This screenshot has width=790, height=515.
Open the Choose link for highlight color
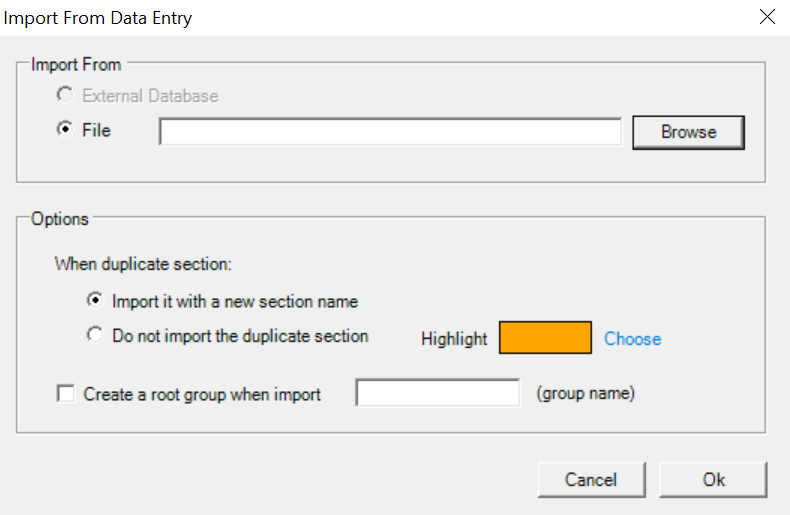point(632,339)
